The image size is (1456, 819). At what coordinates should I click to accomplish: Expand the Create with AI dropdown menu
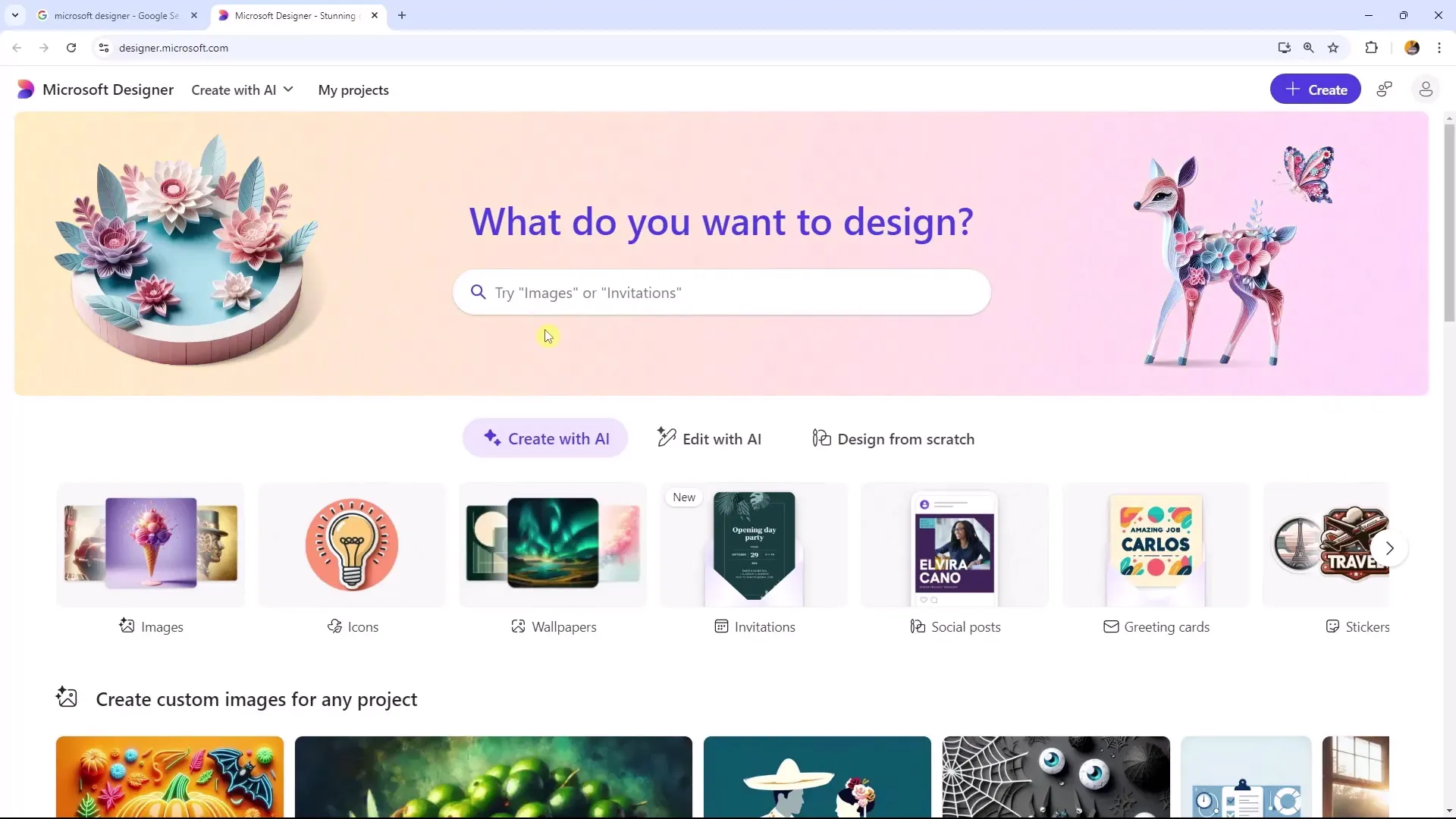point(243,90)
